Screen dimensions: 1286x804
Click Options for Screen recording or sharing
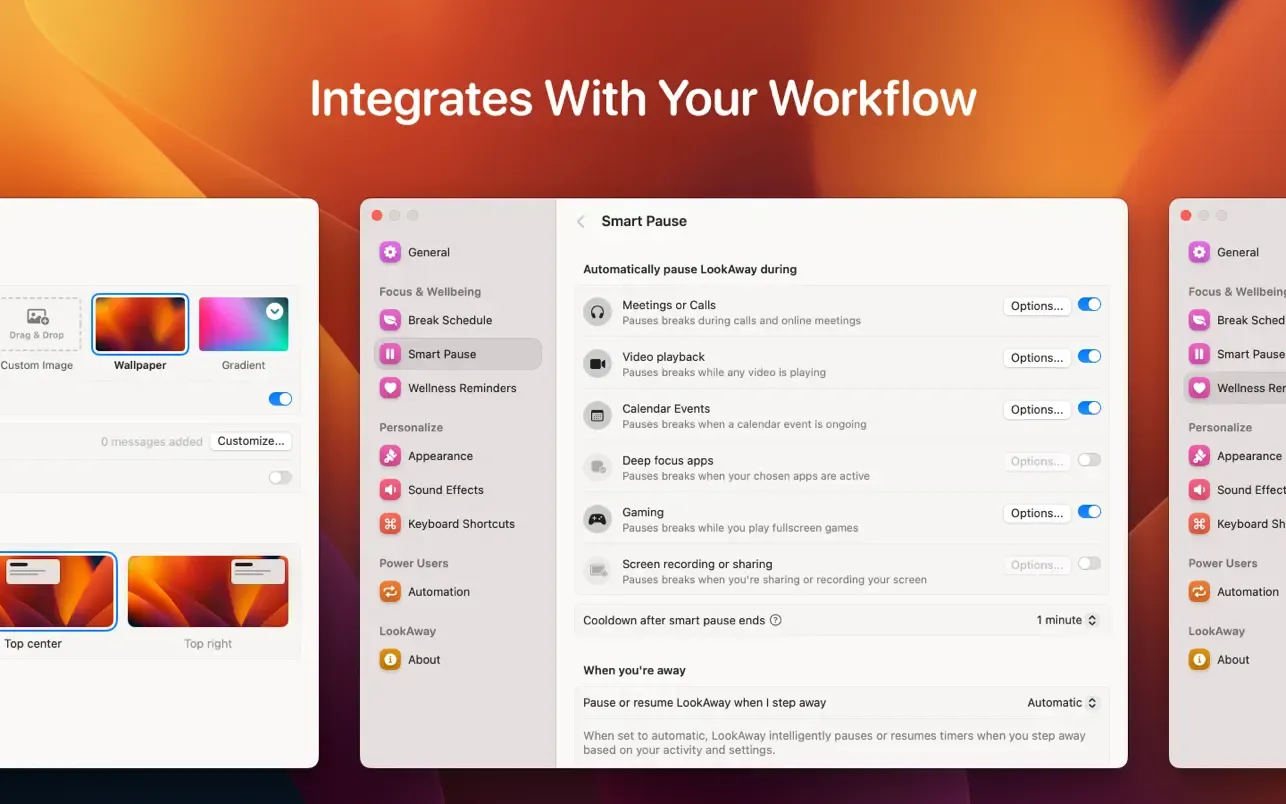click(x=1037, y=565)
